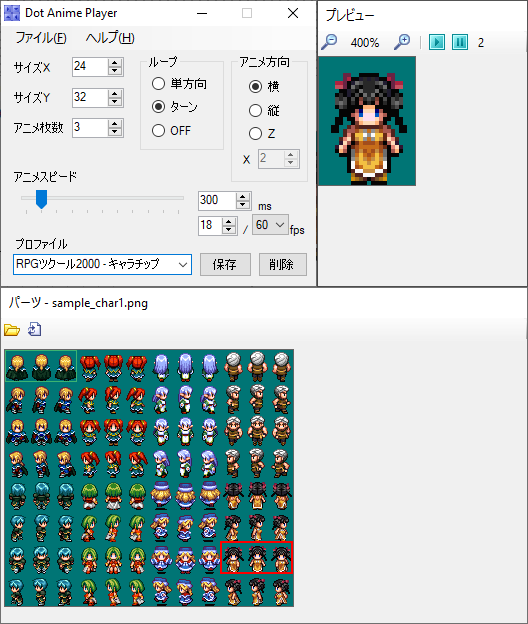
Task: Click the アニメスピード slider handle
Action: 41,199
